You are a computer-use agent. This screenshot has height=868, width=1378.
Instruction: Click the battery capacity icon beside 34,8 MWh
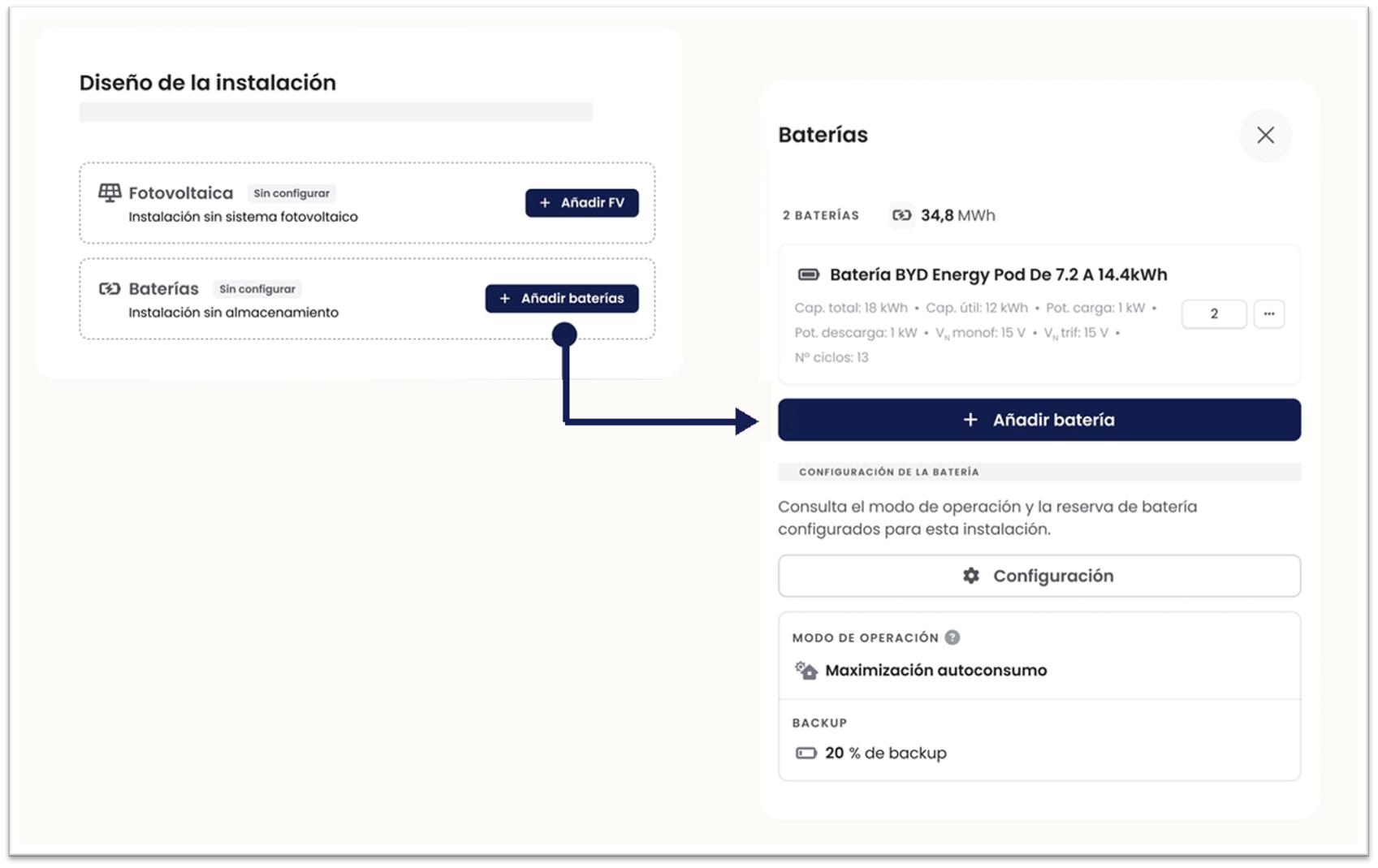901,215
